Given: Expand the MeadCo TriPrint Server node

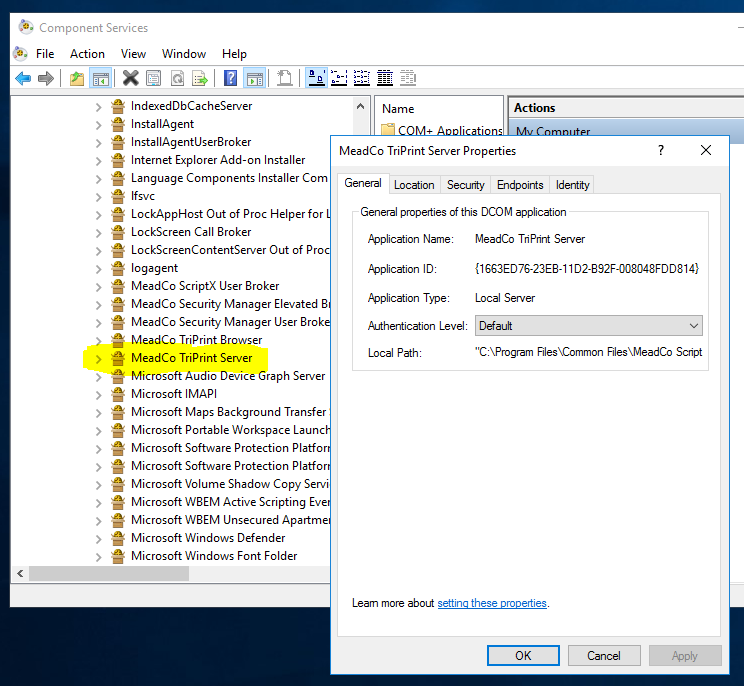Looking at the screenshot, I should pyautogui.click(x=98, y=359).
